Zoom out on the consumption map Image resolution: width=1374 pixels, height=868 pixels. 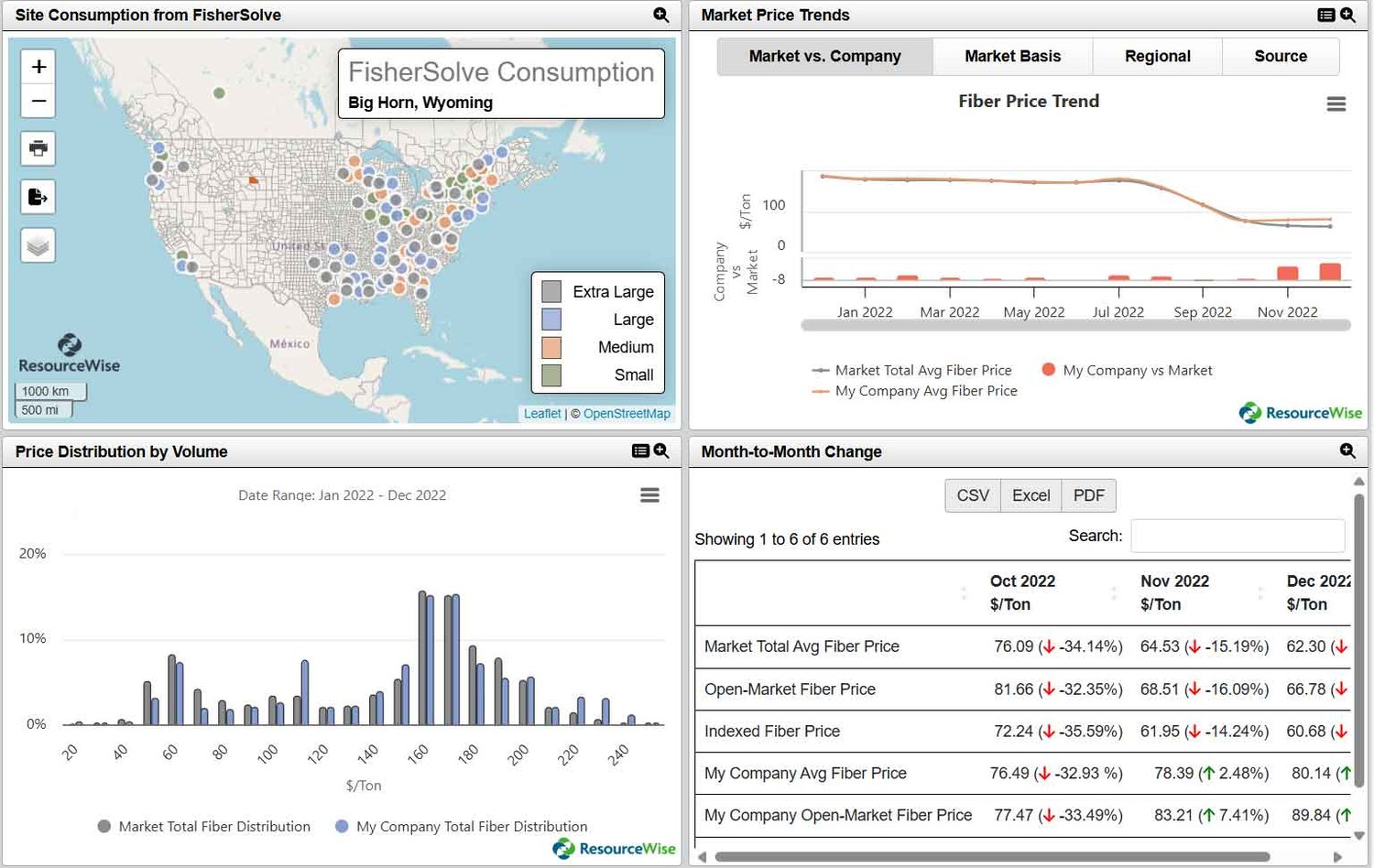38,101
